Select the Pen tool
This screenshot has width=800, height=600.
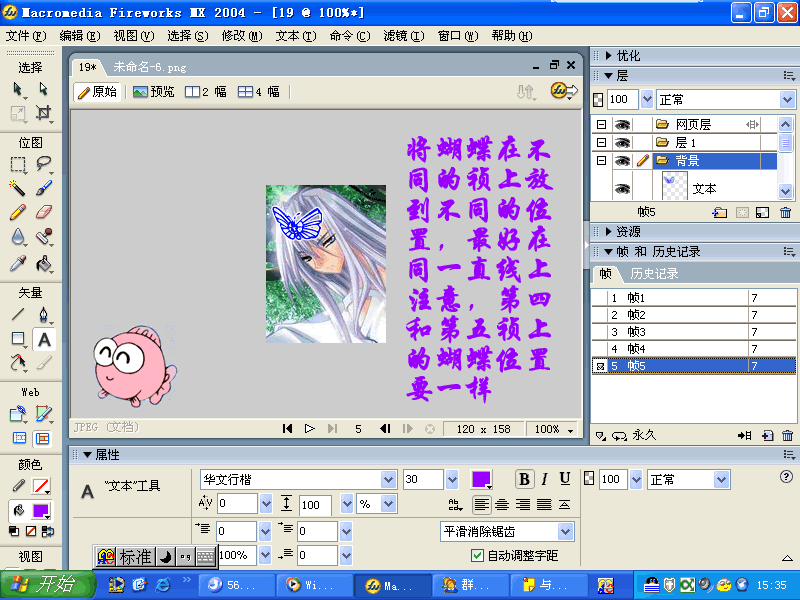pos(44,314)
